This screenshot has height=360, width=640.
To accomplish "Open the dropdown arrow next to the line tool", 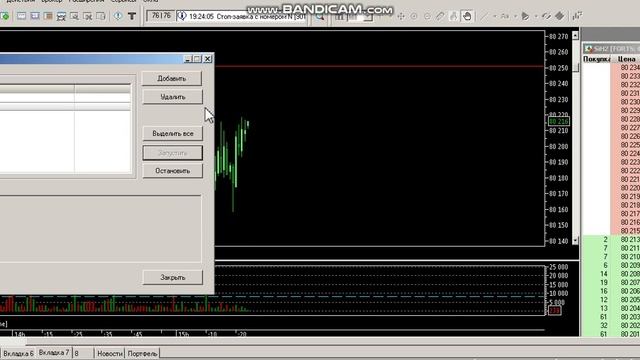I will click(x=494, y=16).
